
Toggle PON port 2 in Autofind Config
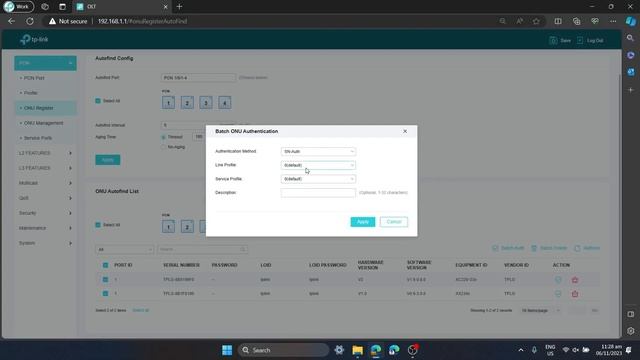[x=187, y=103]
